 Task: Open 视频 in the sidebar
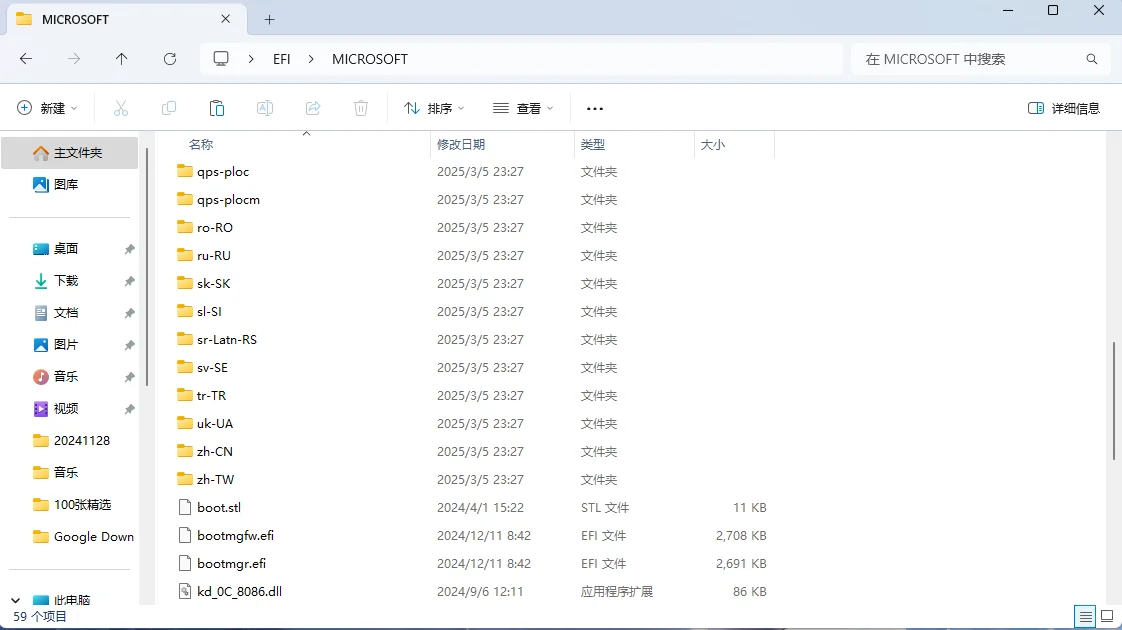[66, 409]
